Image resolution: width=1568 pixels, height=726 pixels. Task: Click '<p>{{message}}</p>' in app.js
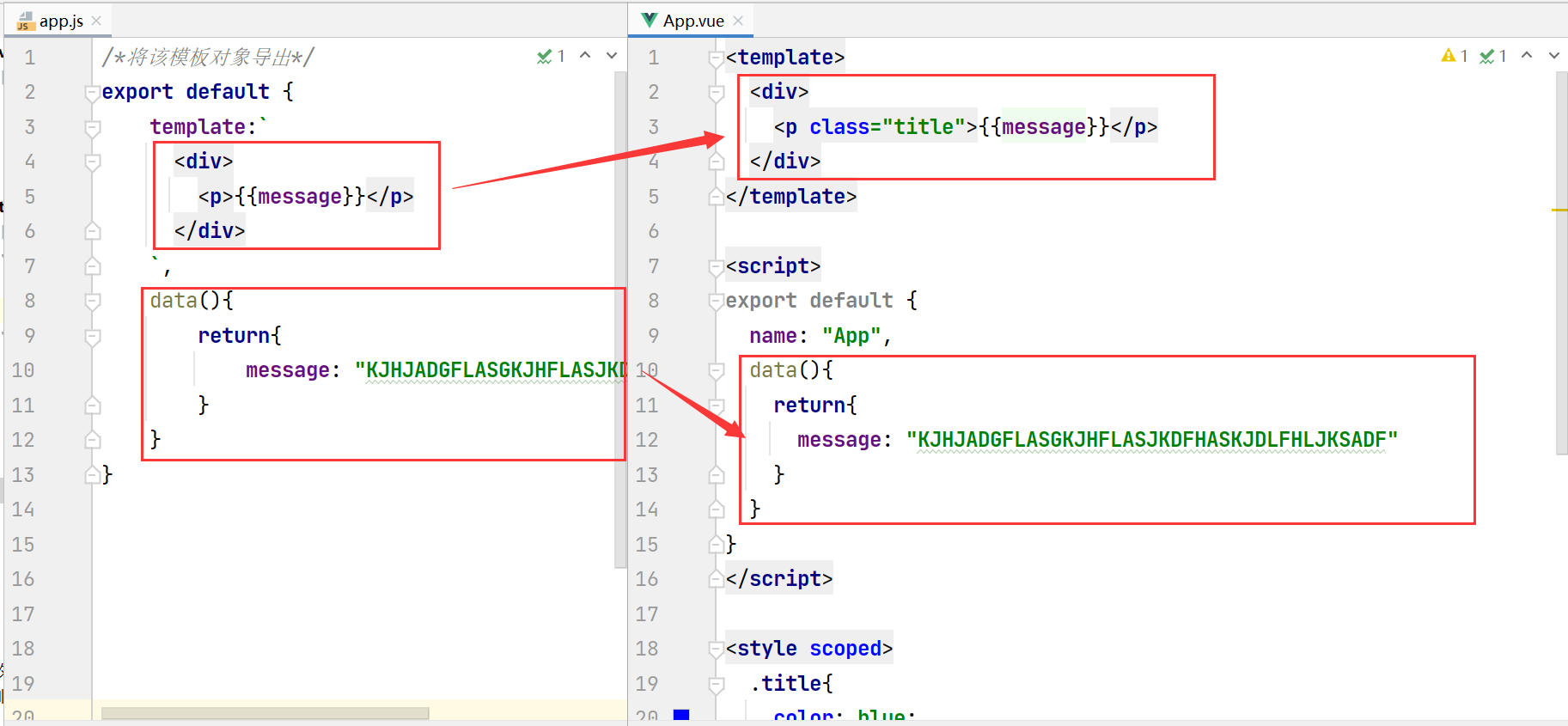pos(306,197)
